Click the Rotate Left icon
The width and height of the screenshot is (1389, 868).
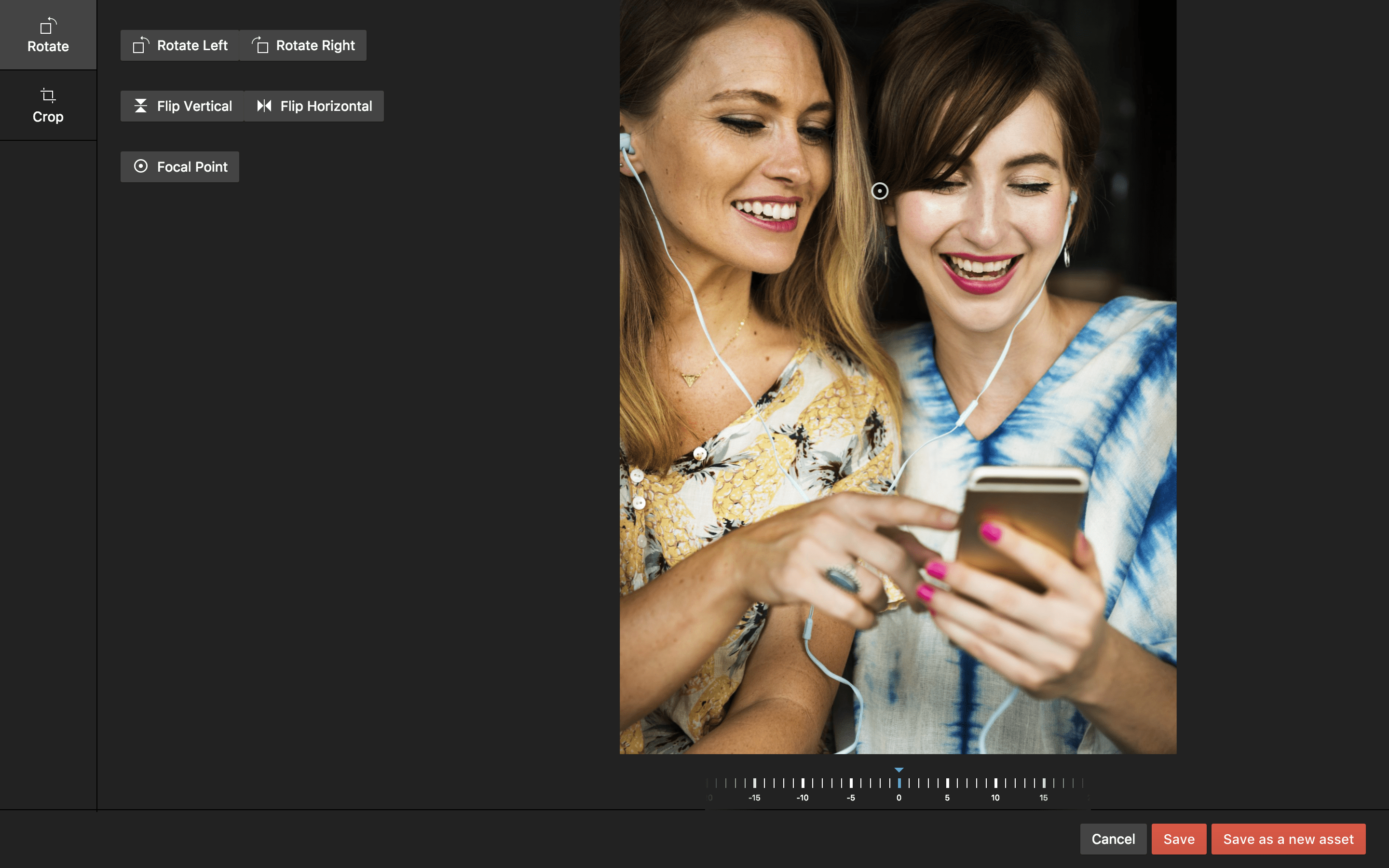coord(141,45)
